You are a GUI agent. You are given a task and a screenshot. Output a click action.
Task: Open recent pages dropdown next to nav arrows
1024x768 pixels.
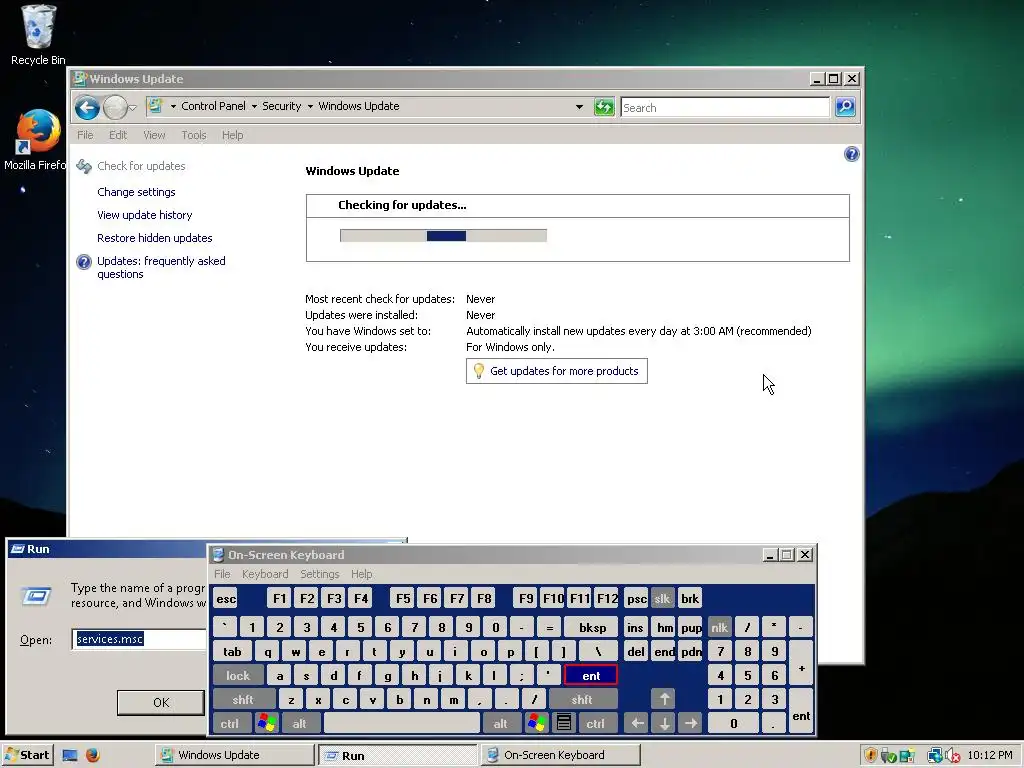tap(133, 107)
